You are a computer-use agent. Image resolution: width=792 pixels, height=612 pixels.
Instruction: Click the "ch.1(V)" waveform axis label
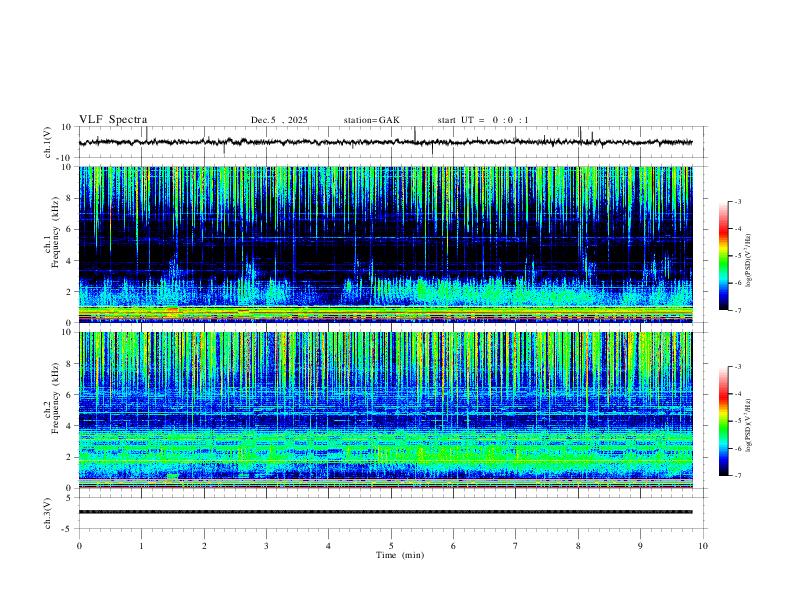click(48, 142)
